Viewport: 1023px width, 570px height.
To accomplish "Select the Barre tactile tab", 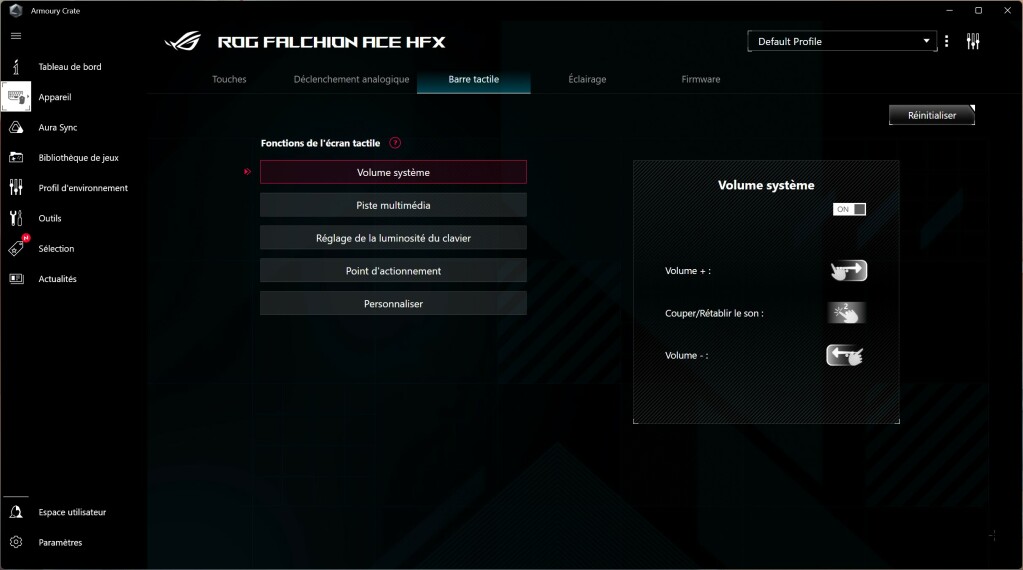I will point(474,79).
